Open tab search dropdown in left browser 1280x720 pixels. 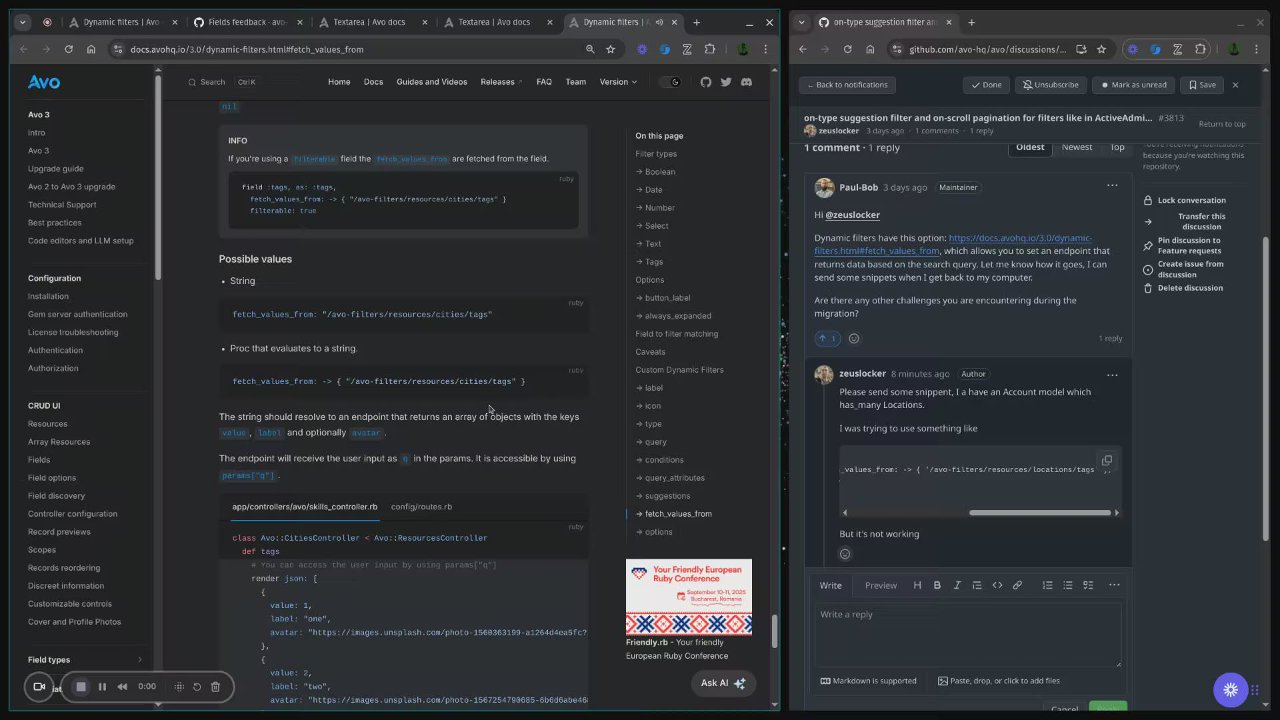pyautogui.click(x=21, y=22)
